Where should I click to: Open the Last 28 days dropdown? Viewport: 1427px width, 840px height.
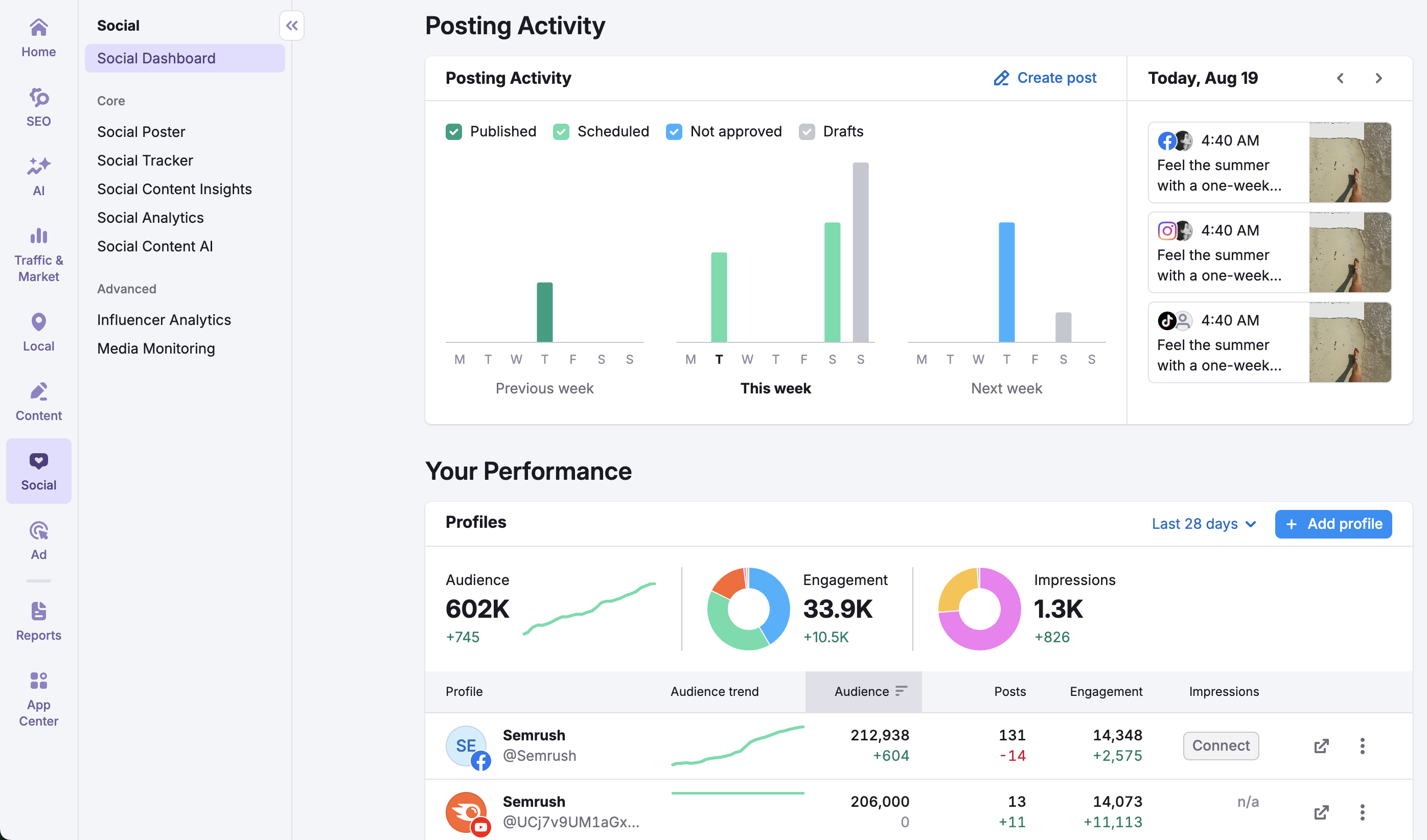click(1204, 524)
